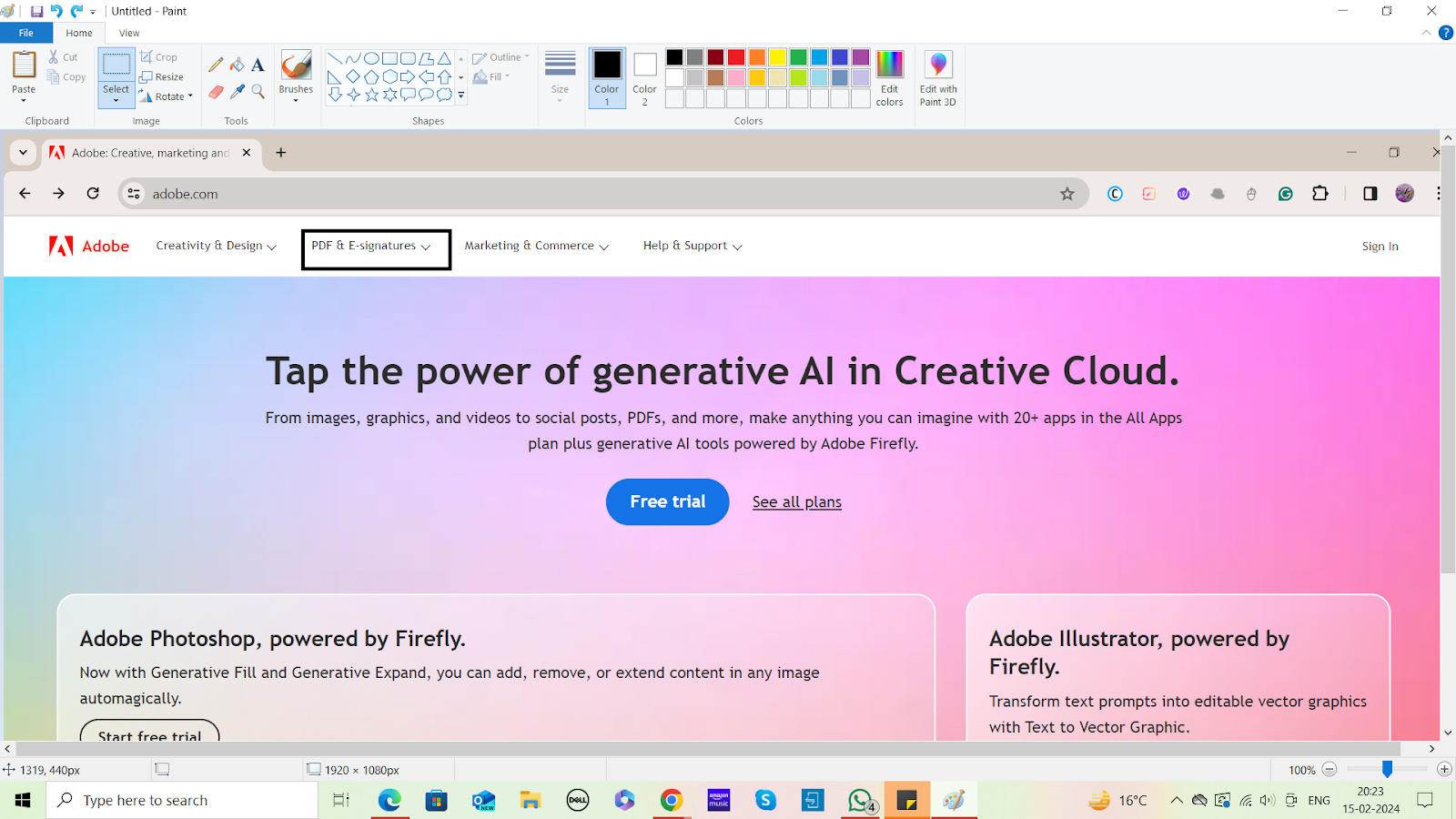The width and height of the screenshot is (1456, 819).
Task: Choose the Five-point star shape
Action: click(x=371, y=95)
